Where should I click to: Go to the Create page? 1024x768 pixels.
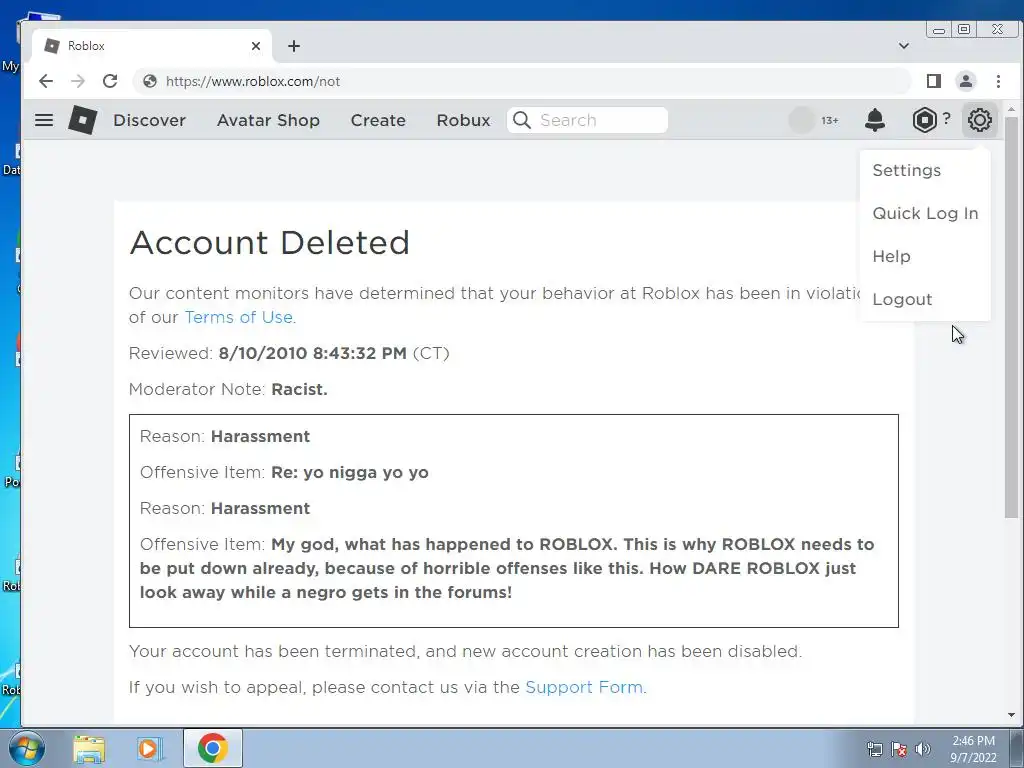[378, 120]
